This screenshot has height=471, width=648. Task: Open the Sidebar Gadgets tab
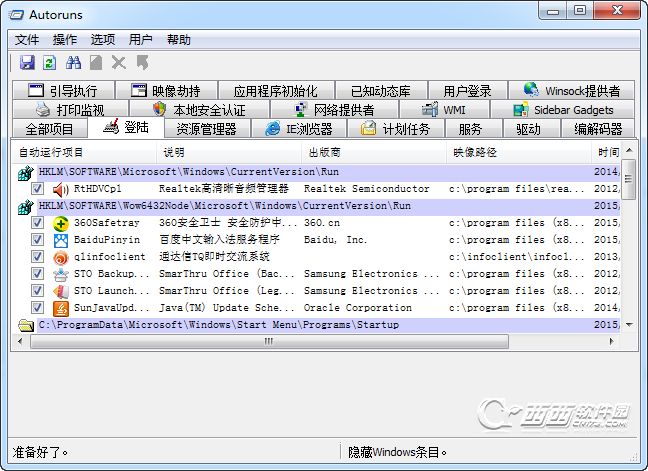(x=562, y=110)
